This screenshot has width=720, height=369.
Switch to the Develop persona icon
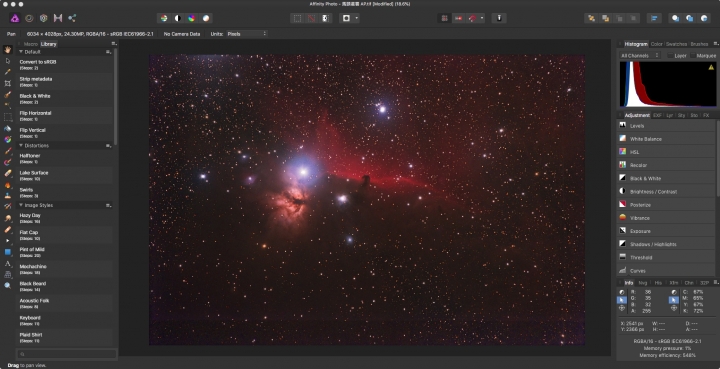tap(44, 18)
